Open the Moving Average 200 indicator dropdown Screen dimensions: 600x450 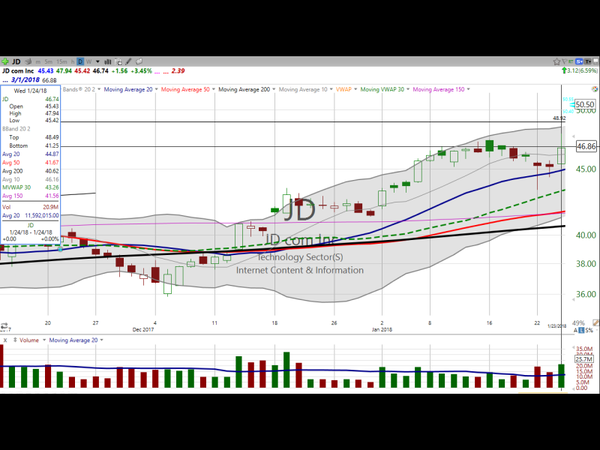tap(274, 90)
